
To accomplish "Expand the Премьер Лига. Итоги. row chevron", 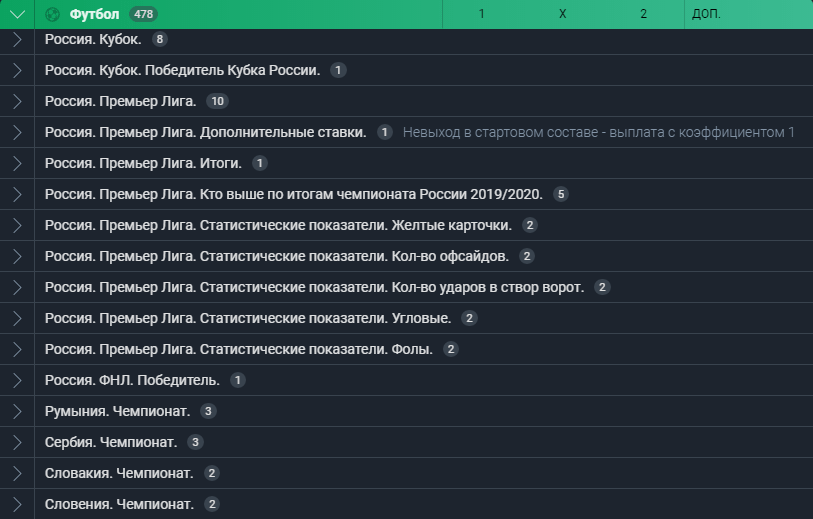I will [x=17, y=163].
